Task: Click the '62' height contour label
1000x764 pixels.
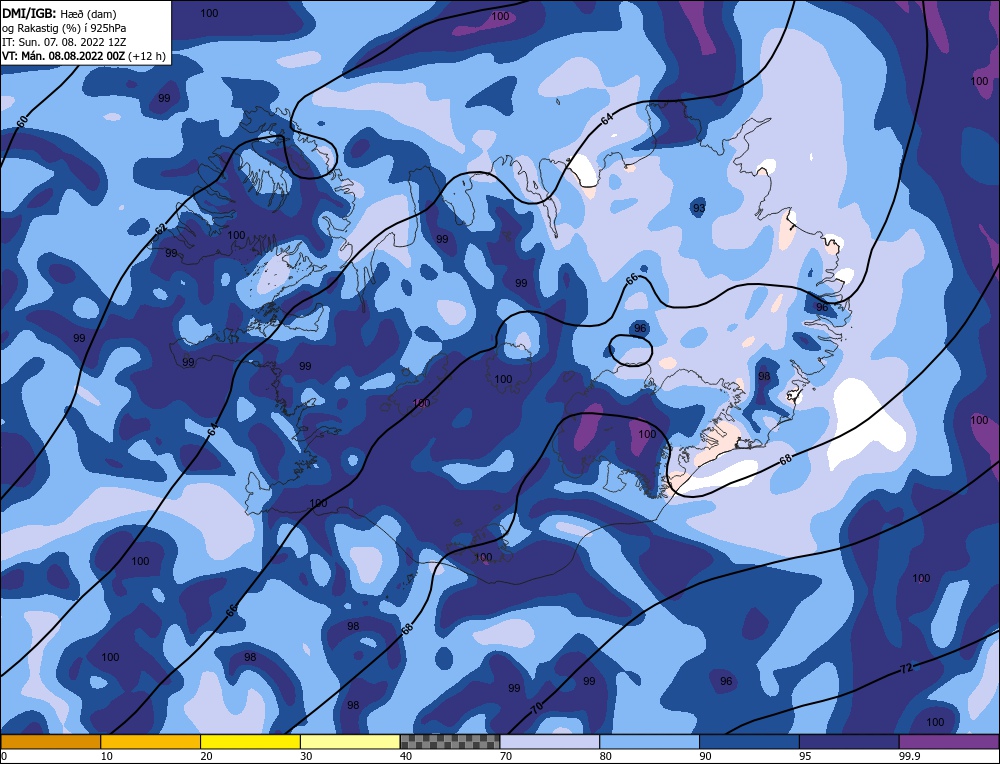Action: tap(161, 229)
